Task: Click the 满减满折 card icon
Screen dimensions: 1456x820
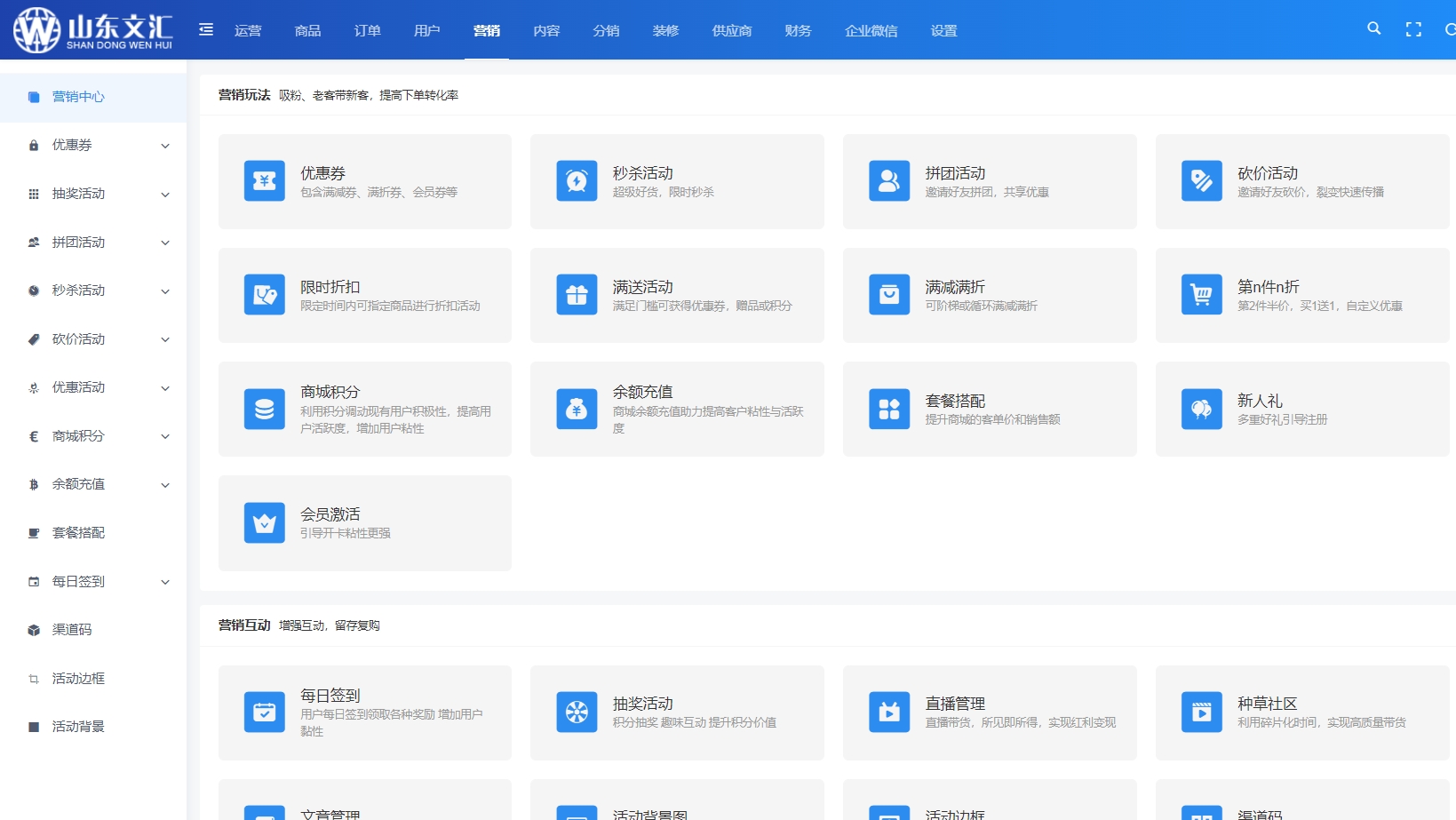Action: [889, 295]
